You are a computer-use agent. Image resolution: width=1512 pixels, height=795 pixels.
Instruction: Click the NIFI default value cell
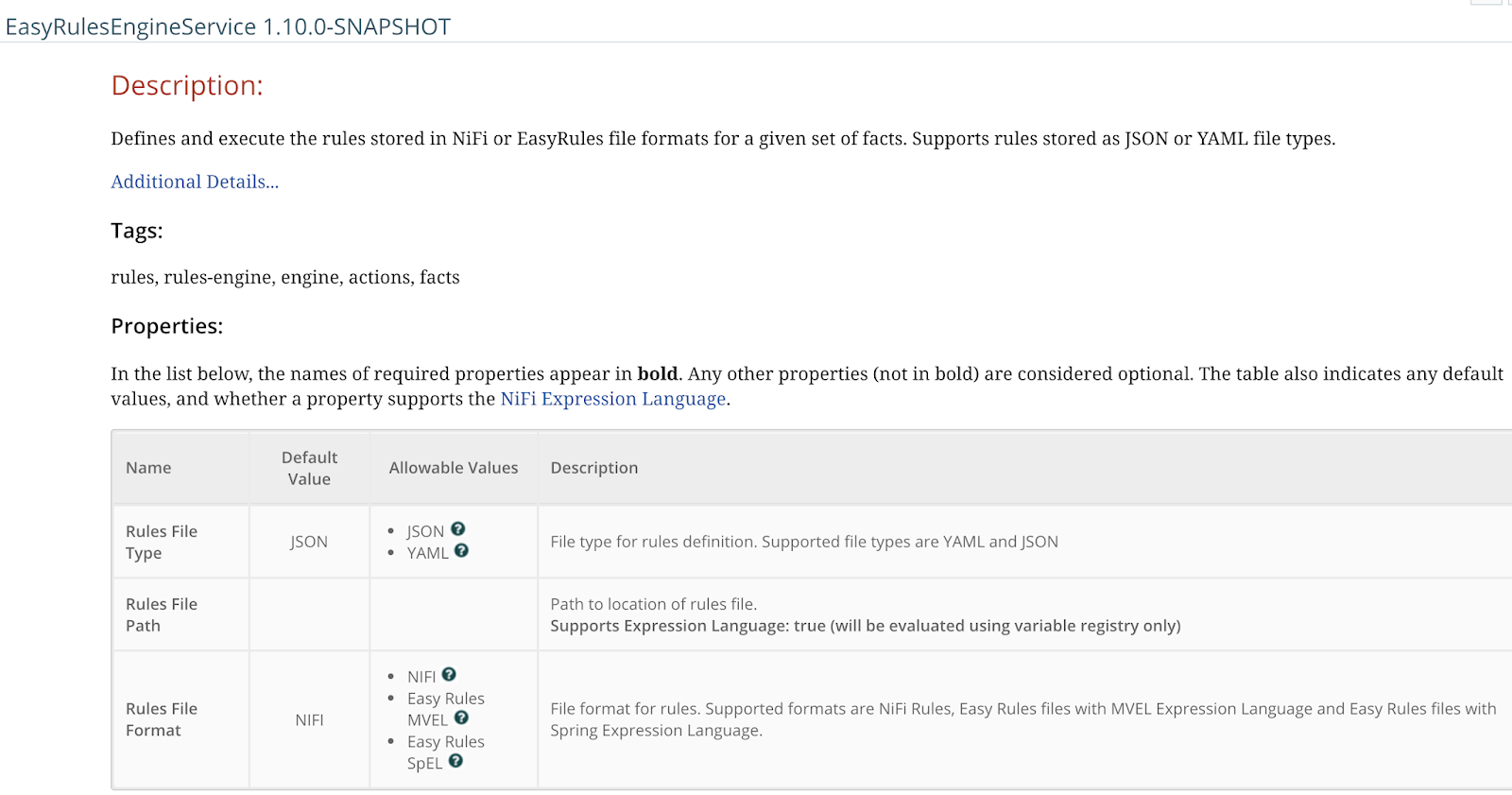click(309, 719)
